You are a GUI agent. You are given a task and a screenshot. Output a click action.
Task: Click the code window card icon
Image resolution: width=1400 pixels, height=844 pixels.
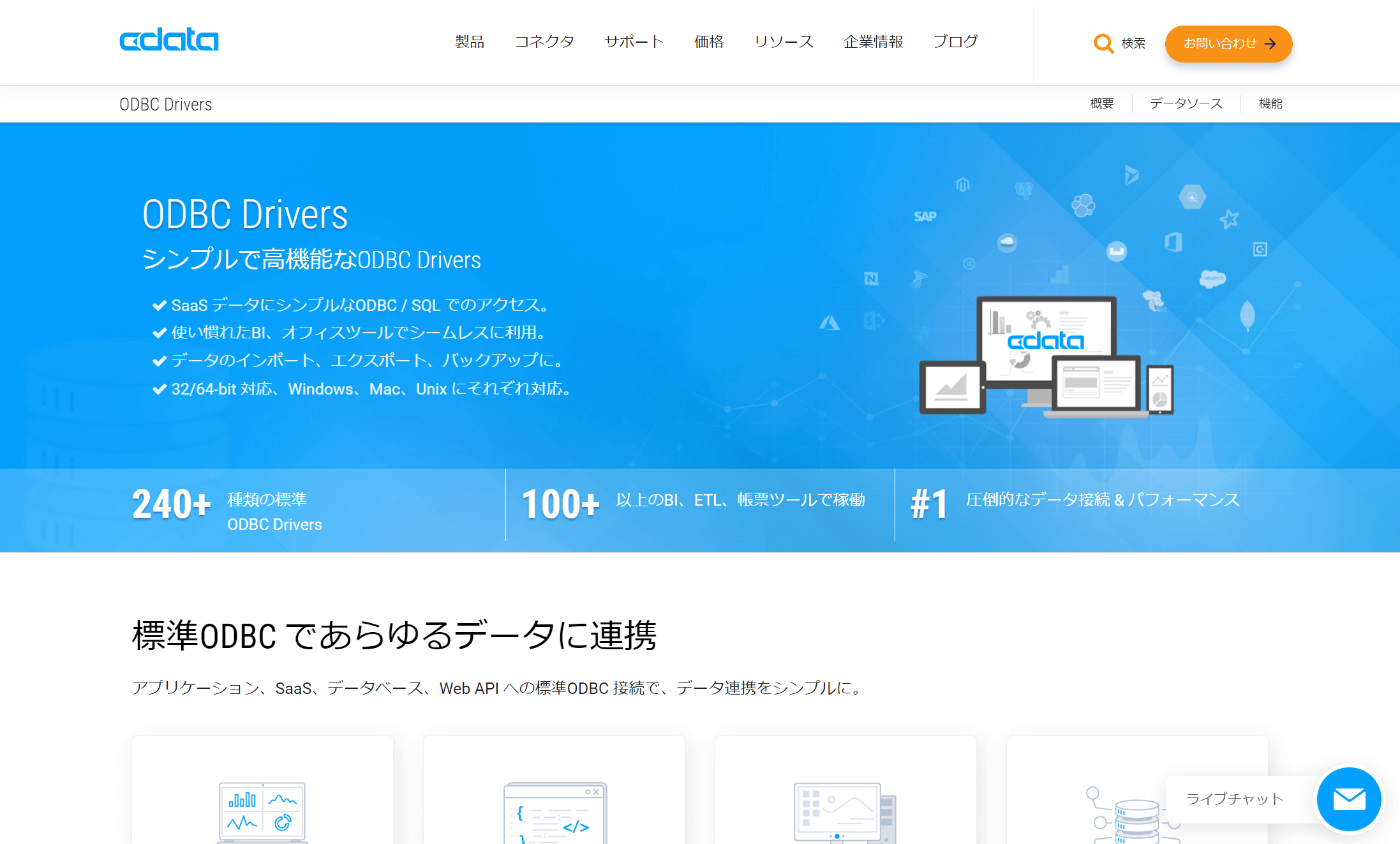(x=554, y=812)
